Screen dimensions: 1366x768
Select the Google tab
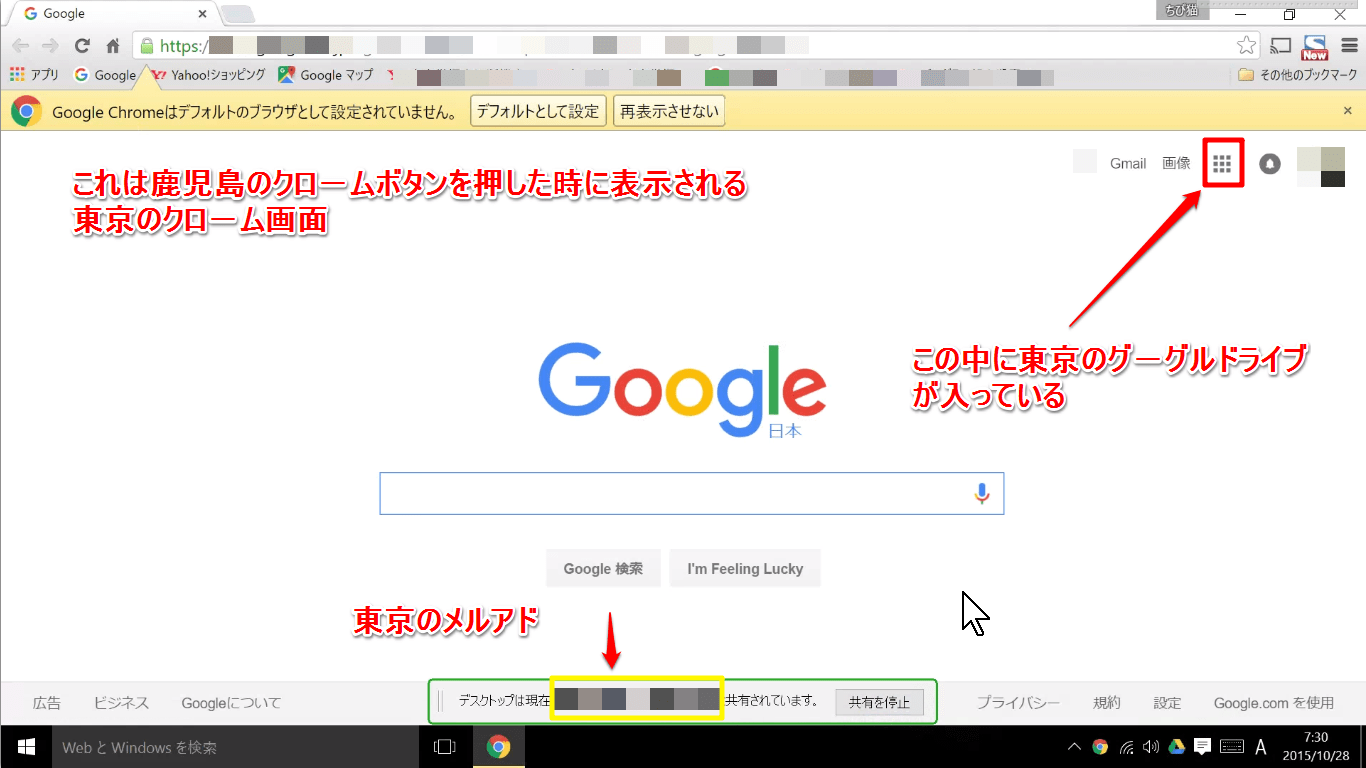110,14
